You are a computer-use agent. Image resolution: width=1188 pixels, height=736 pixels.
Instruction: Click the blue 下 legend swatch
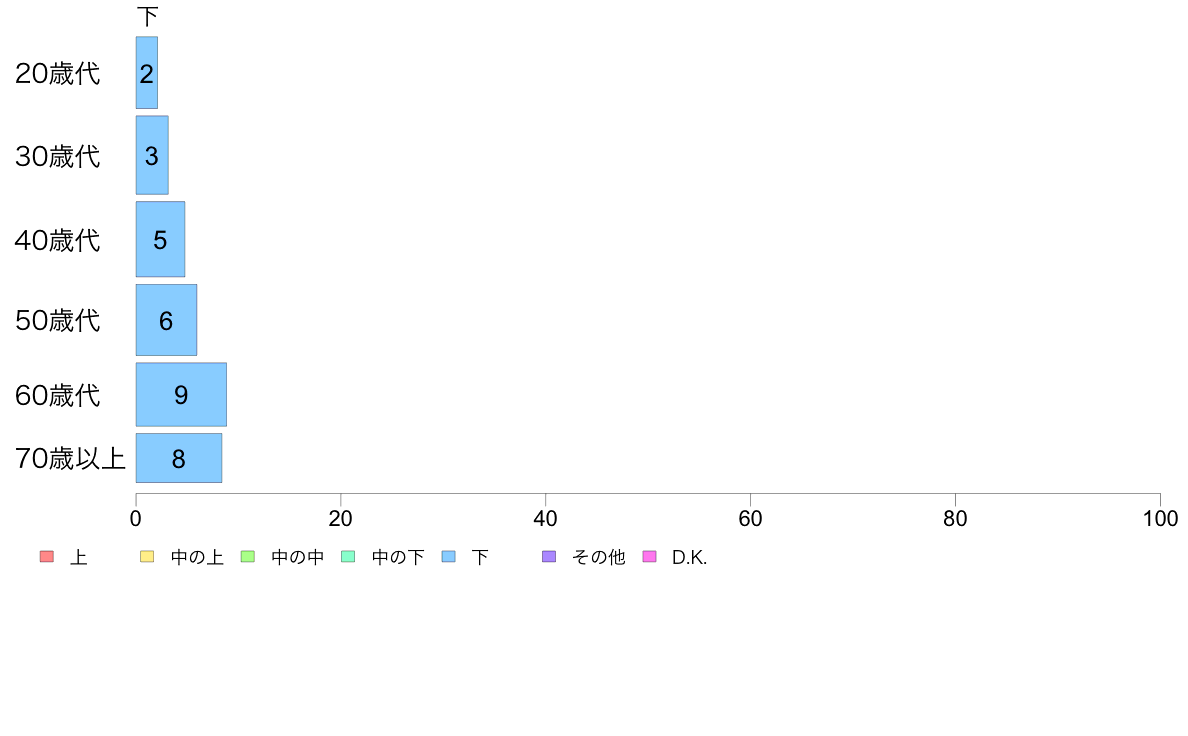pyautogui.click(x=449, y=557)
